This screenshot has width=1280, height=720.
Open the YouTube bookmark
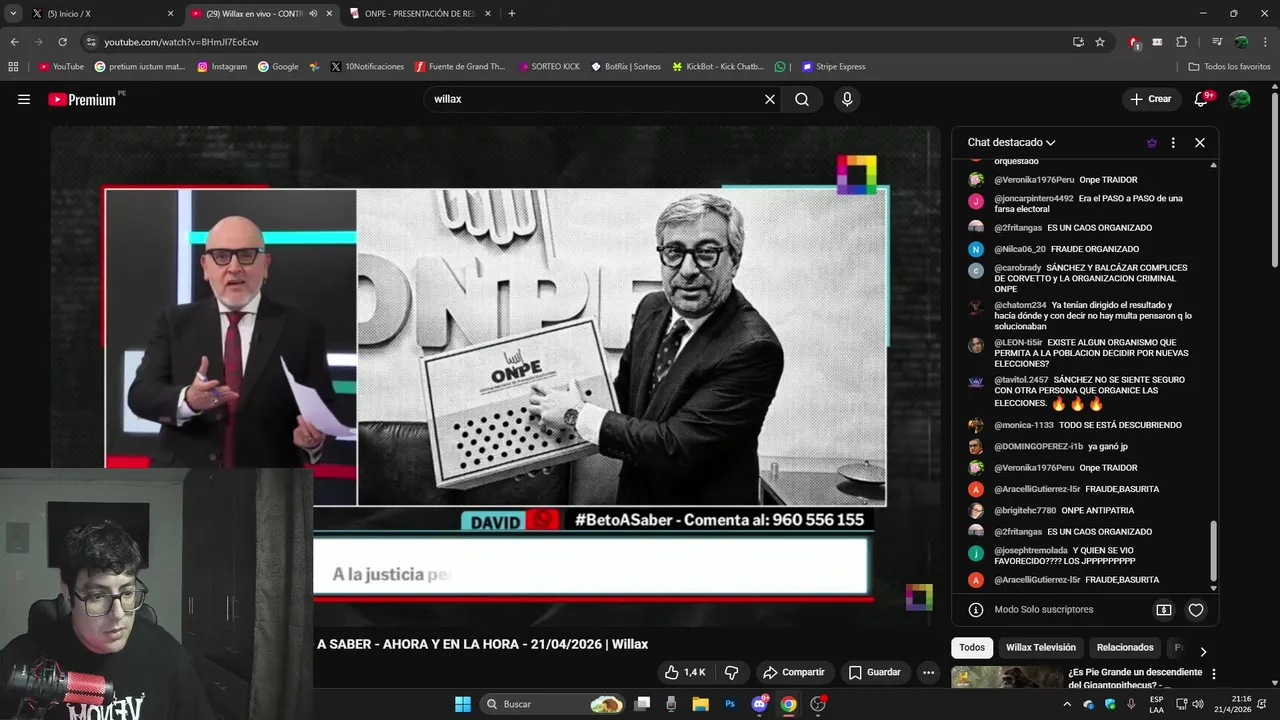coord(61,67)
